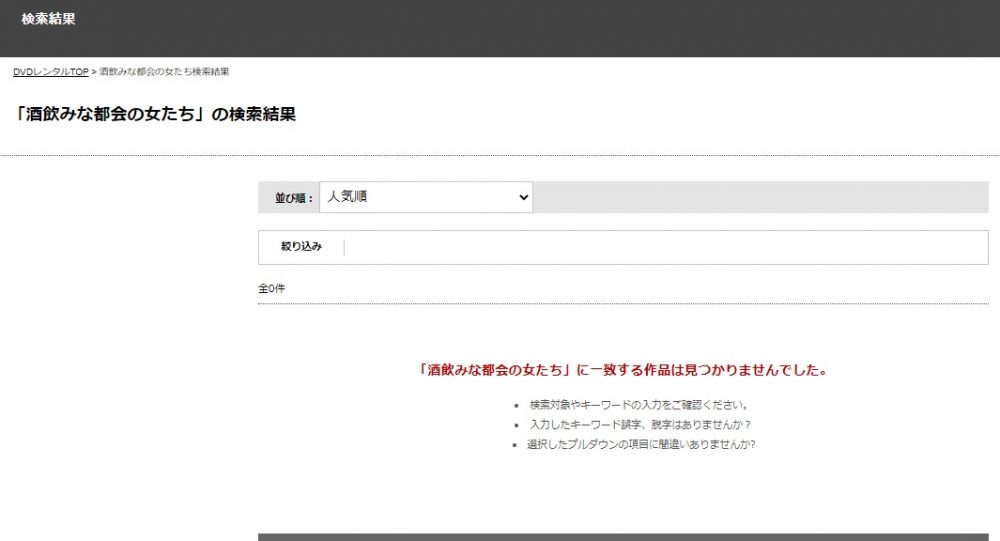Click hint about キーワード誤字、脱字
This screenshot has height=541, width=1000.
640,425
